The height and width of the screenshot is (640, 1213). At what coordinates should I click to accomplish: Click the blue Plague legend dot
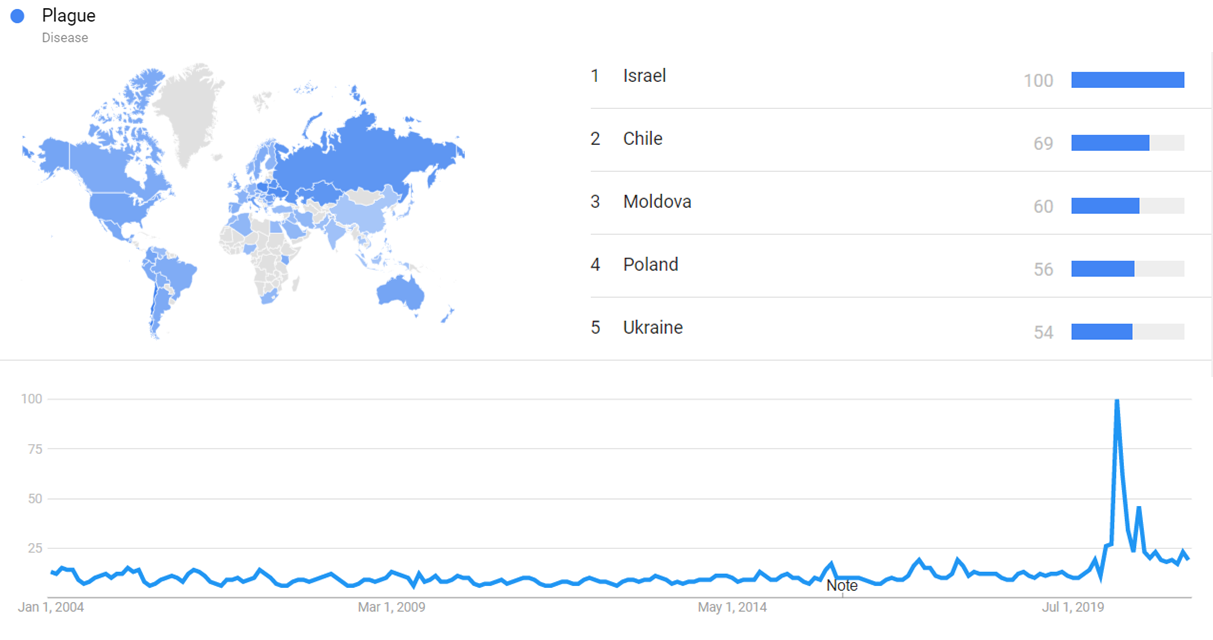pos(17,16)
